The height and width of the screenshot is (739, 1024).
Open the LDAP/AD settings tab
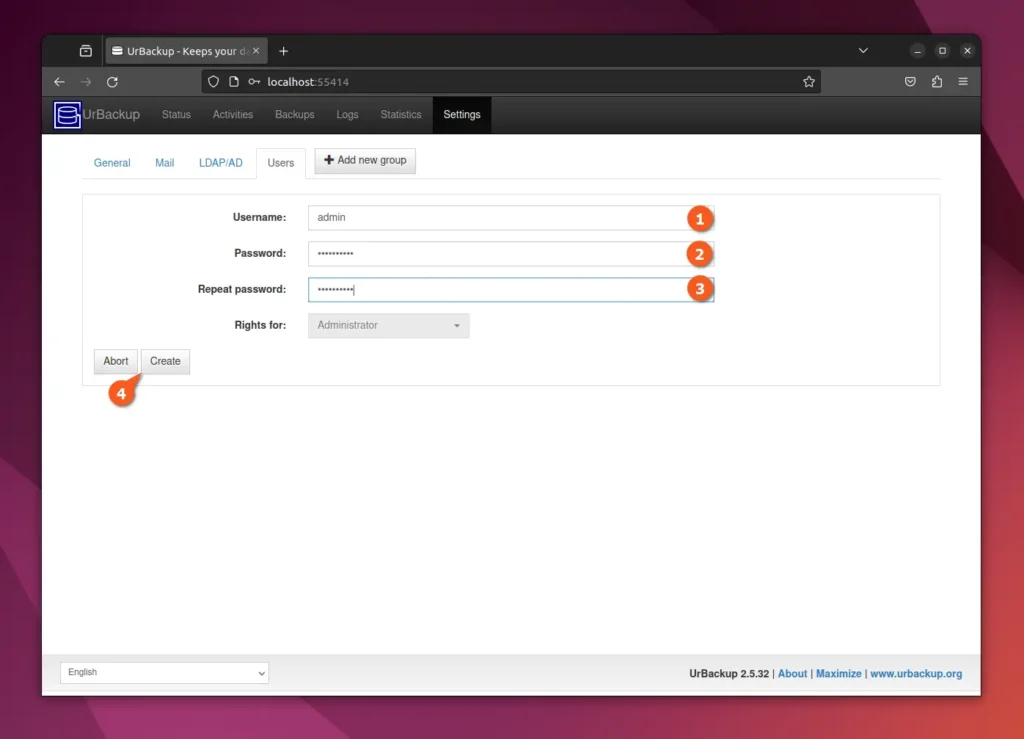tap(220, 162)
